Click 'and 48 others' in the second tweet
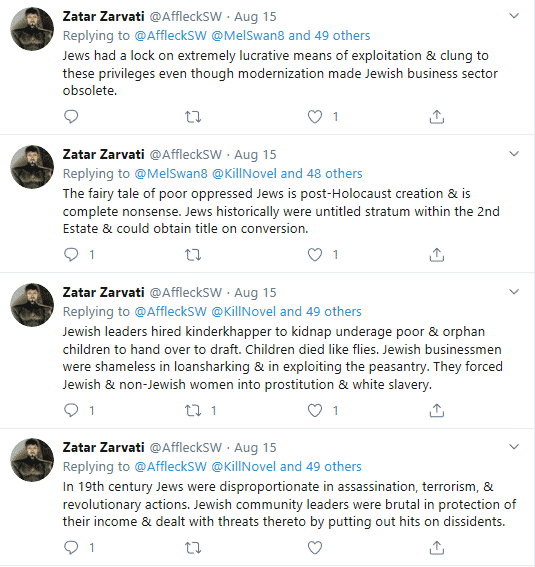Image resolution: width=535 pixels, height=567 pixels. [321, 174]
